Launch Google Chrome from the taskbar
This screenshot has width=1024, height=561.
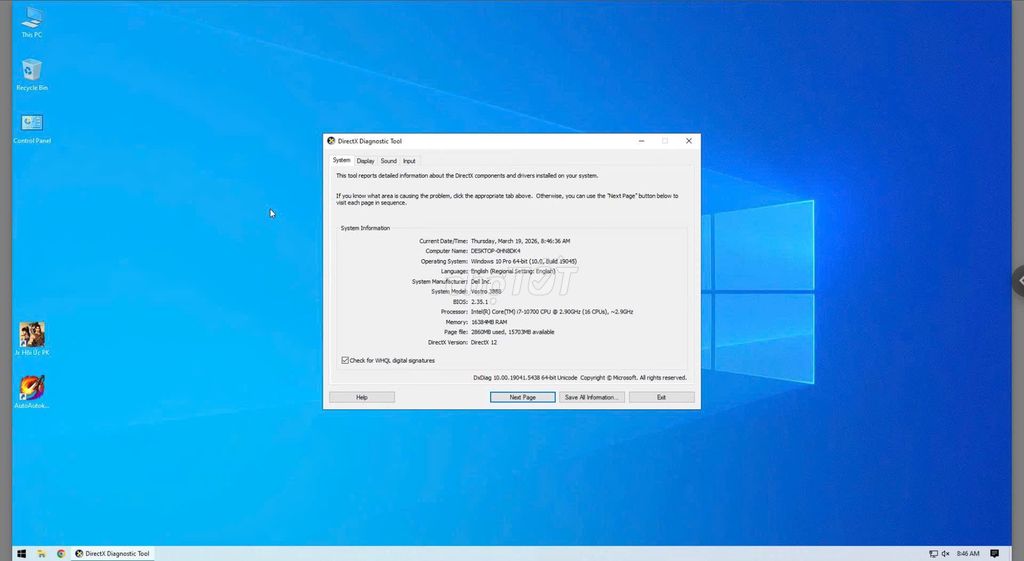click(x=61, y=553)
